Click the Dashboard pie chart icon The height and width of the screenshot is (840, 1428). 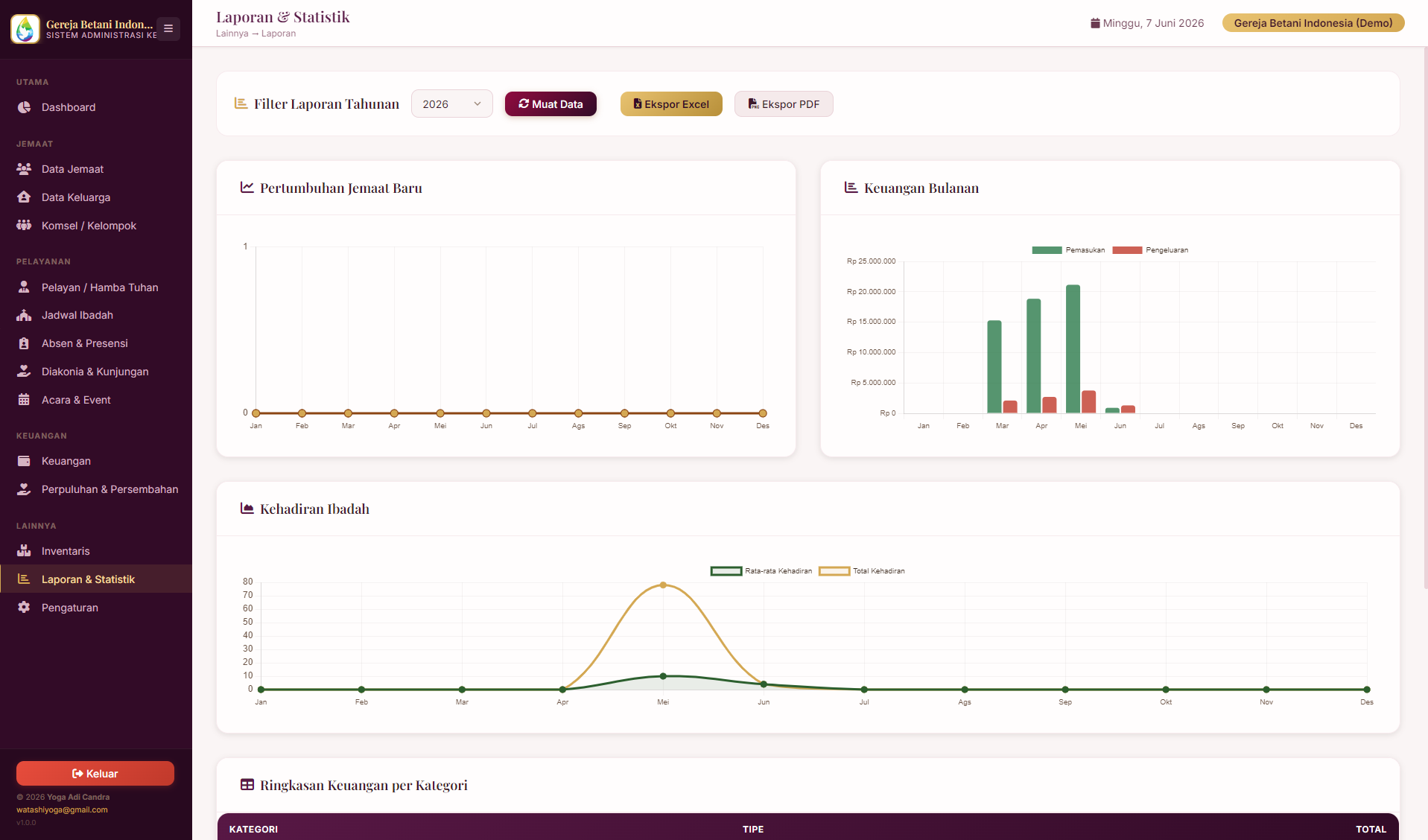pyautogui.click(x=24, y=107)
